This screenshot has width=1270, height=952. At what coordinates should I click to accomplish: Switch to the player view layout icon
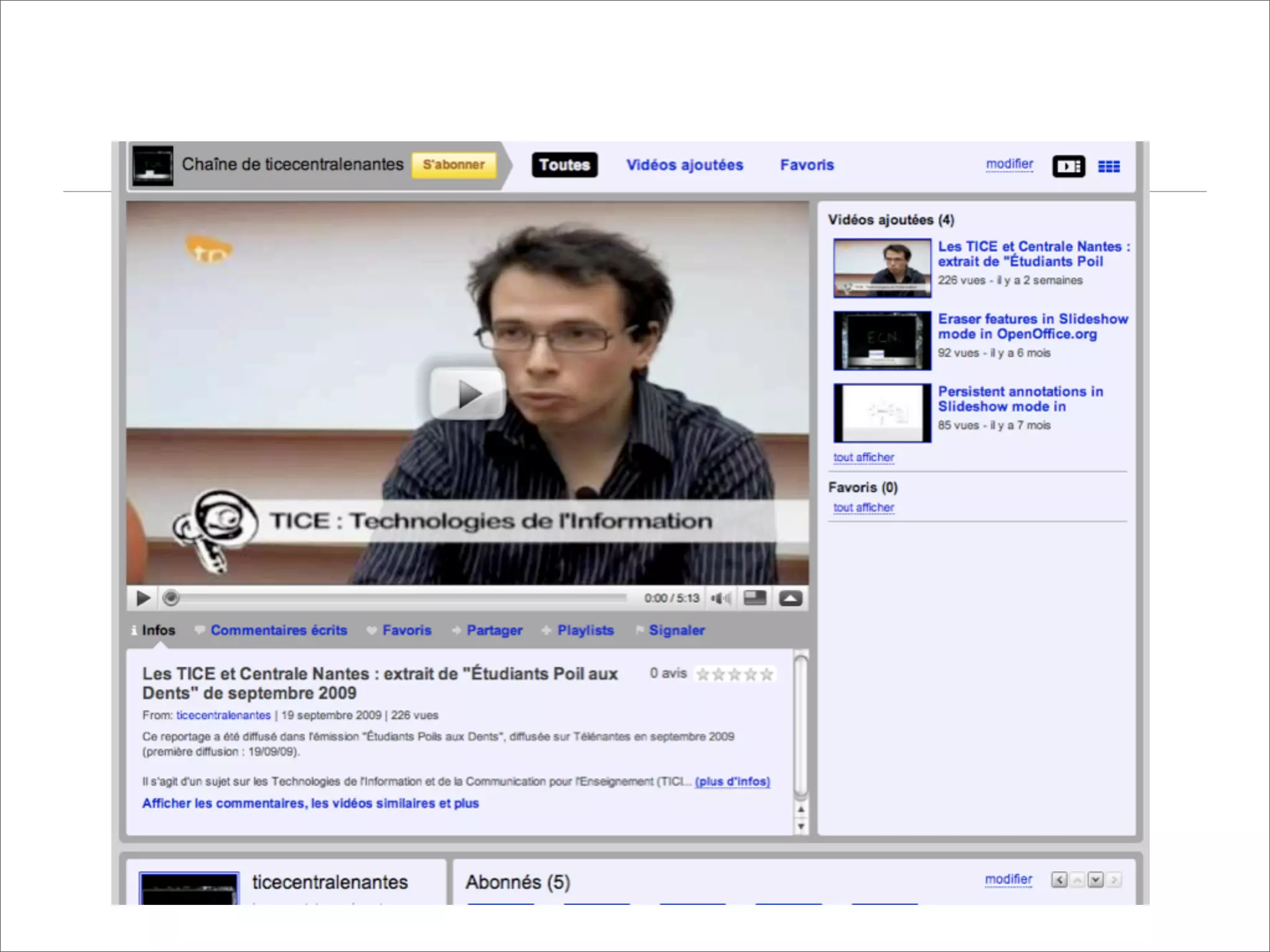point(1068,166)
